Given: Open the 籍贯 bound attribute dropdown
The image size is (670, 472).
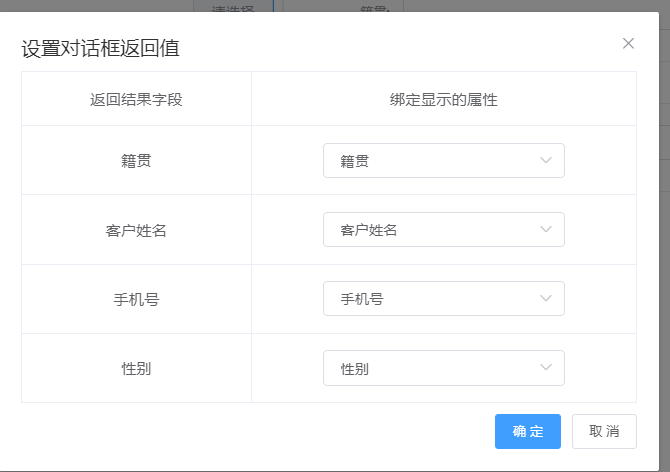Looking at the screenshot, I should click(443, 160).
